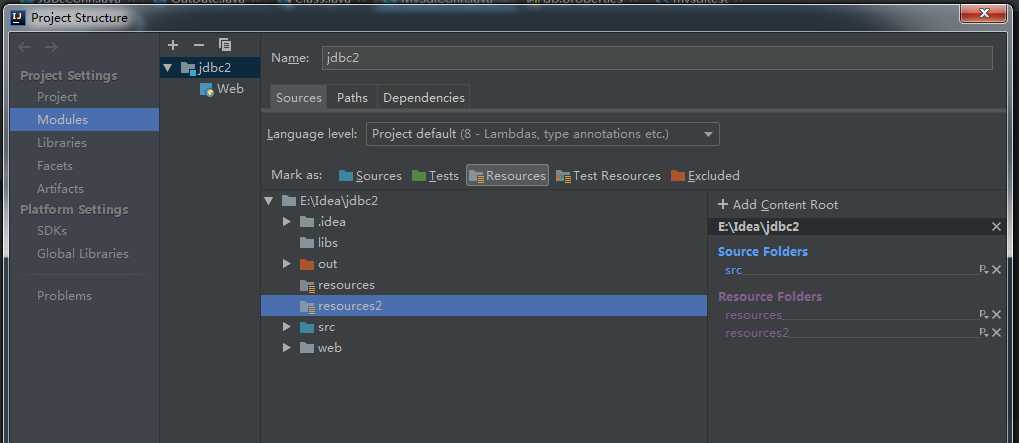Click the module Name input field

point(657,58)
